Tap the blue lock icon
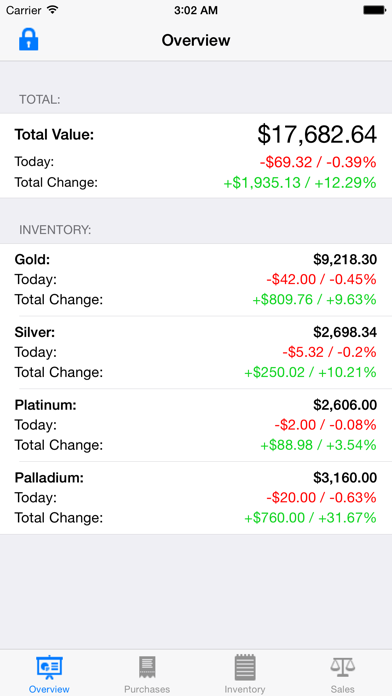 [x=28, y=40]
